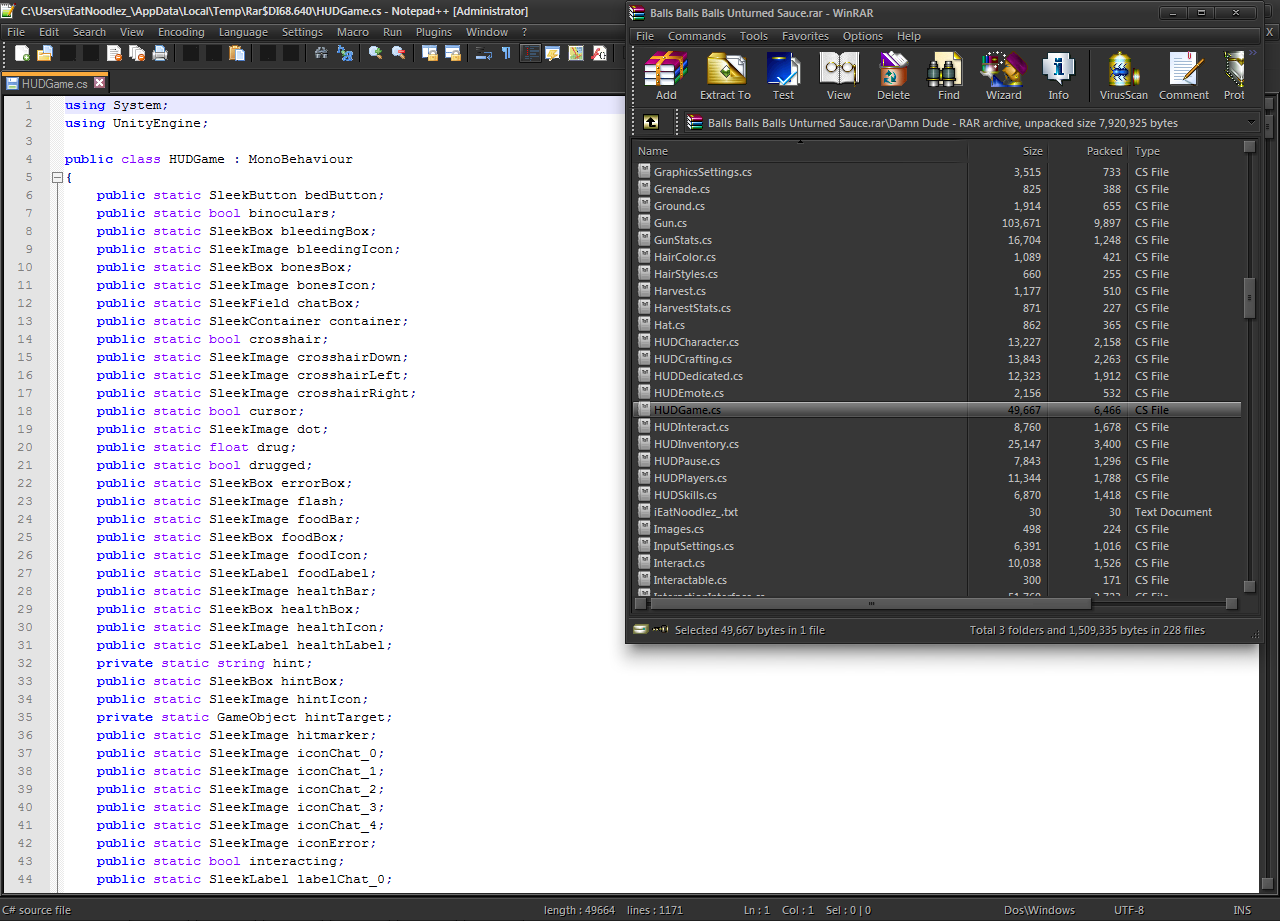This screenshot has height=921, width=1280.
Task: Run WinRAR VirusScan icon
Action: pyautogui.click(x=1124, y=76)
